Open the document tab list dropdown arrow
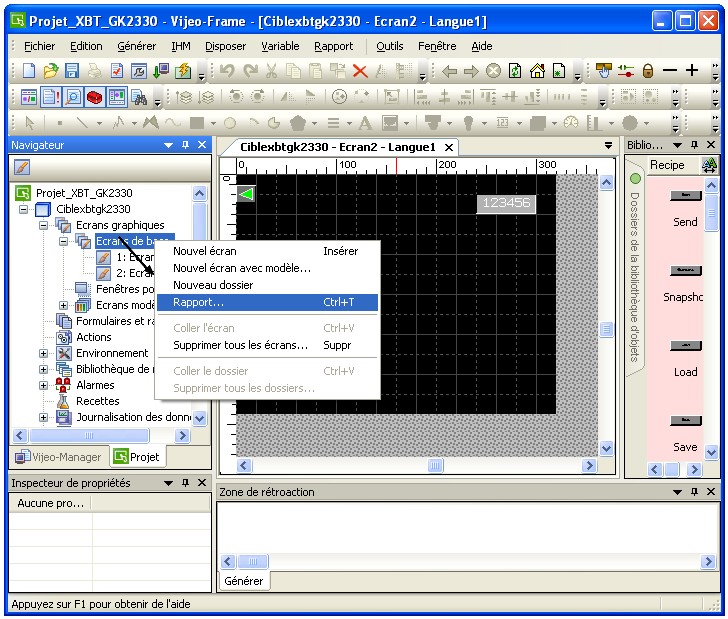Viewport: 728px width, 619px height. click(x=608, y=146)
